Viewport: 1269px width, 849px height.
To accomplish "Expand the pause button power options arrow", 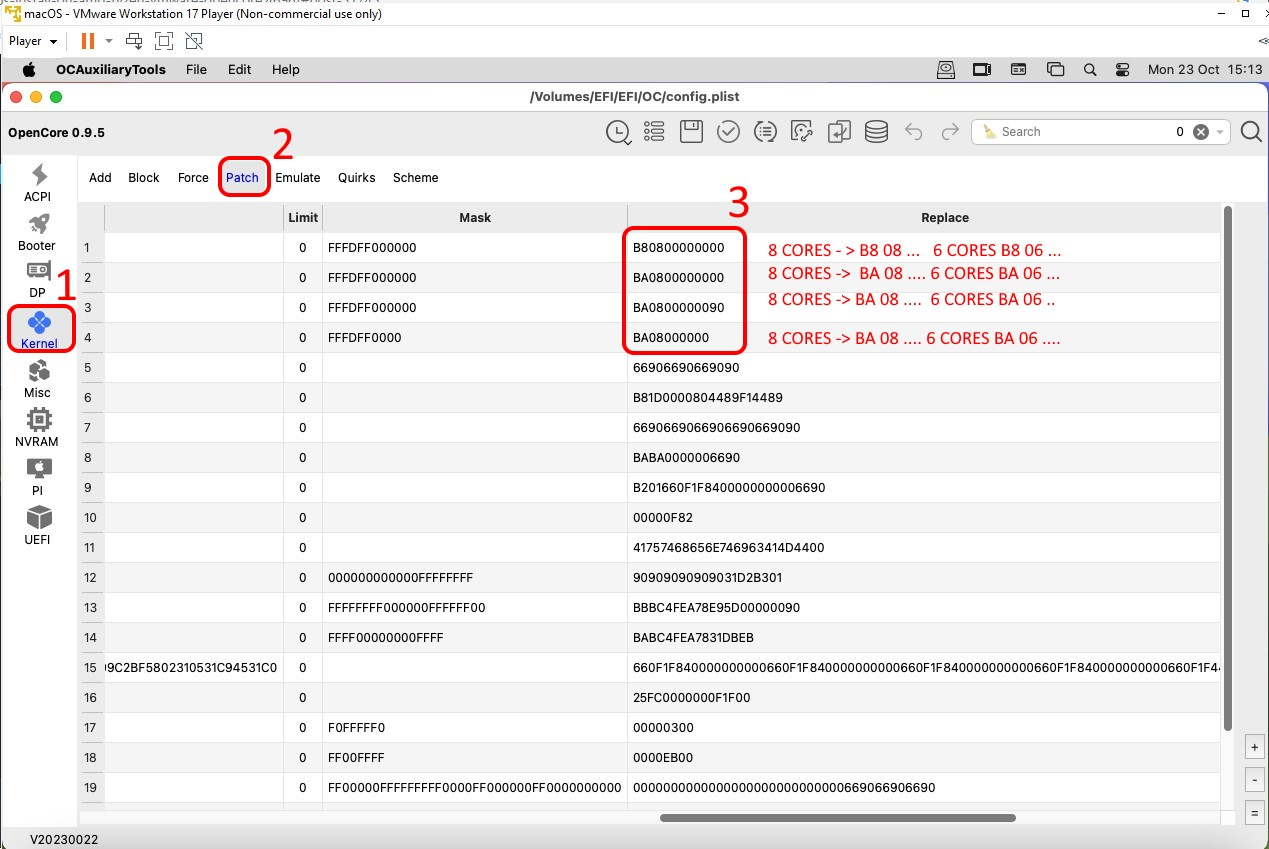I will (109, 41).
